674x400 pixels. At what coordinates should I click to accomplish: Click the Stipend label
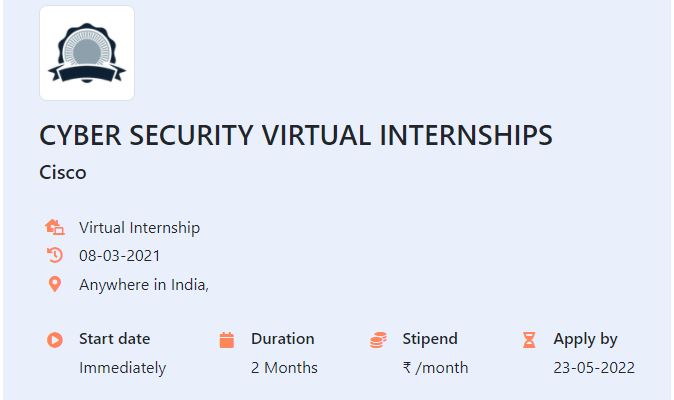coord(430,339)
